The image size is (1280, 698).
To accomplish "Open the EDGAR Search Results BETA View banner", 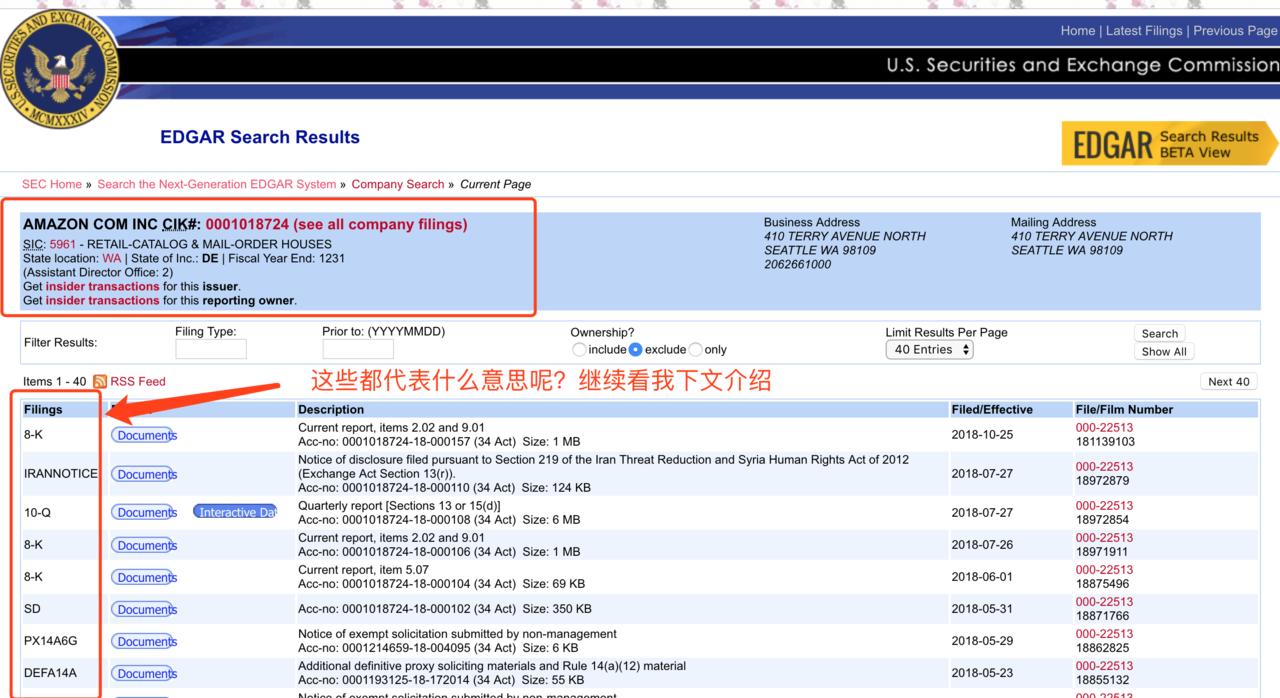I will tap(1168, 145).
